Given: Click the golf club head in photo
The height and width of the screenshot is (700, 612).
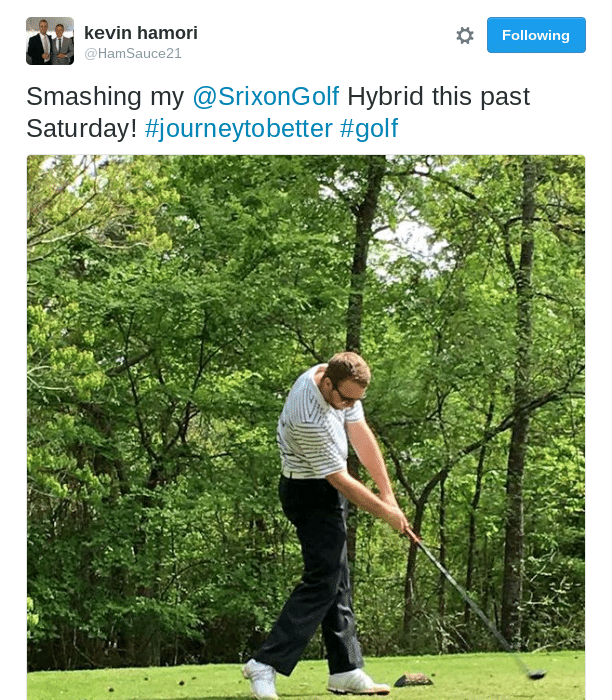Looking at the screenshot, I should click(x=536, y=673).
